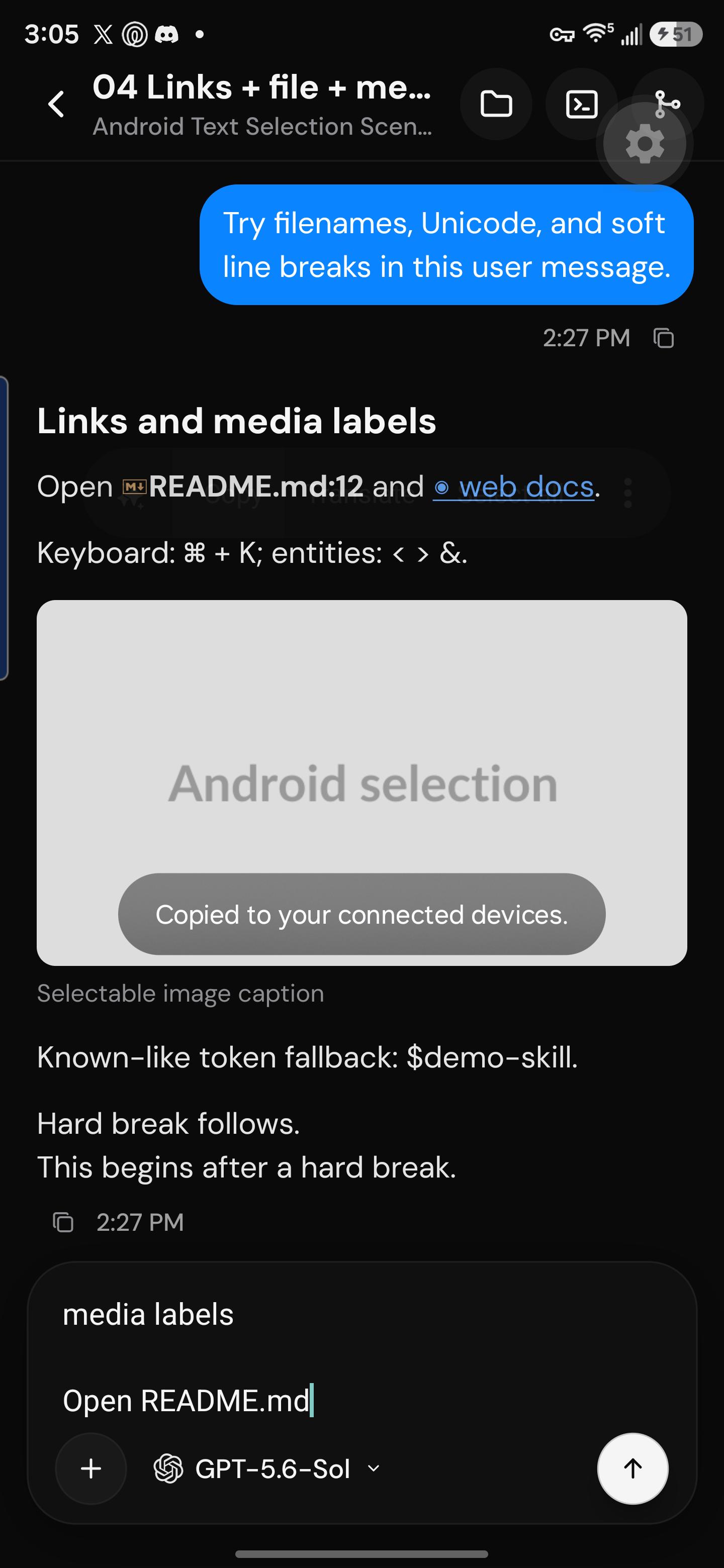Viewport: 724px width, 1568px height.
Task: Tap the plus attachment button
Action: [x=92, y=1469]
